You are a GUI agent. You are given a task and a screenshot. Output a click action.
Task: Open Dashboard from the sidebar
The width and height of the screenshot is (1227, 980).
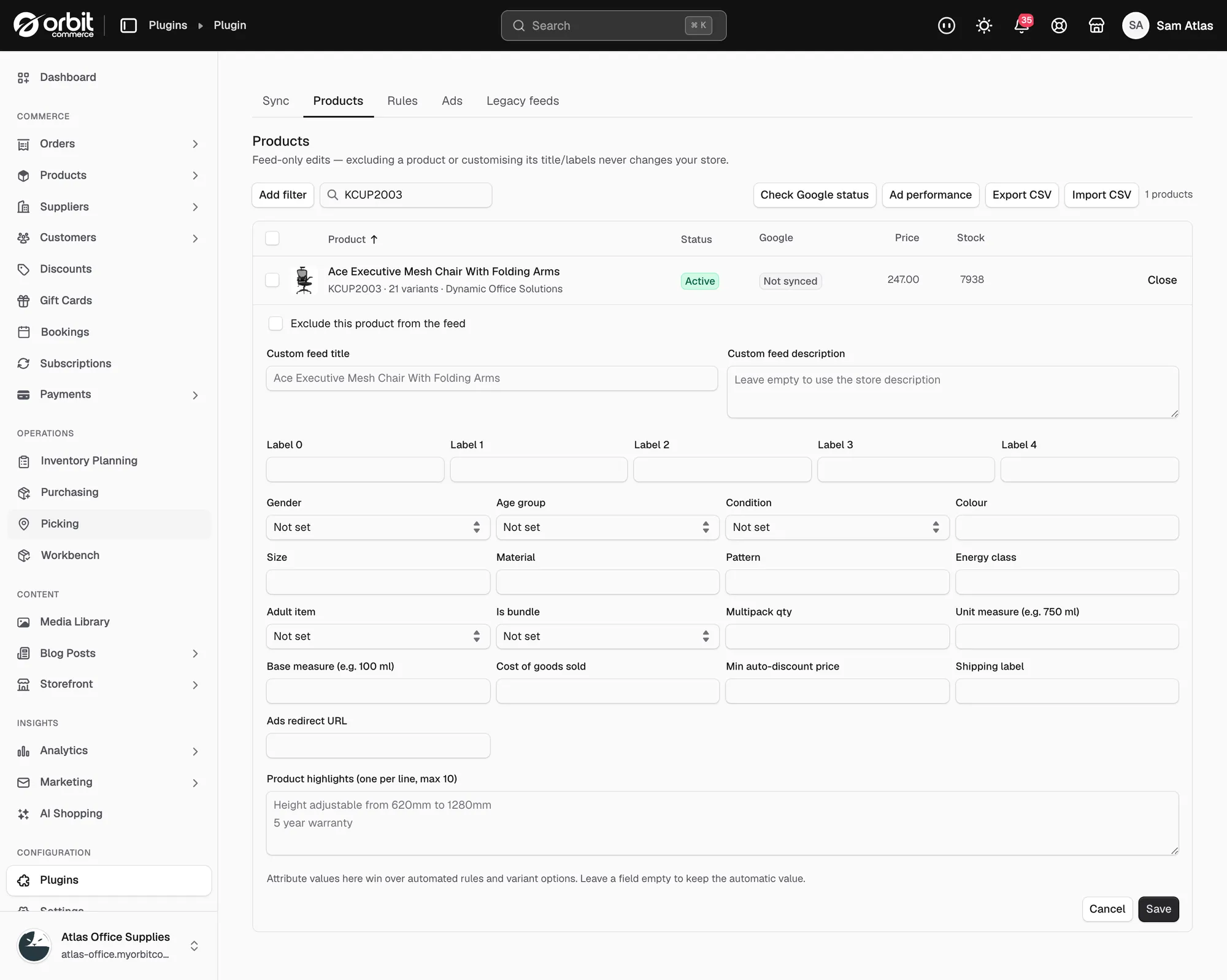pos(109,77)
